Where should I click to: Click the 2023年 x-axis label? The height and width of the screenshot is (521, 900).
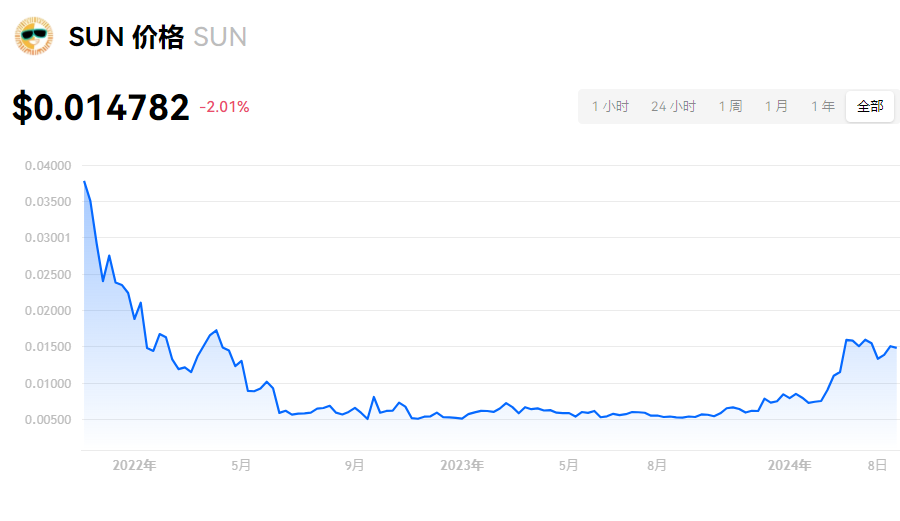[462, 465]
